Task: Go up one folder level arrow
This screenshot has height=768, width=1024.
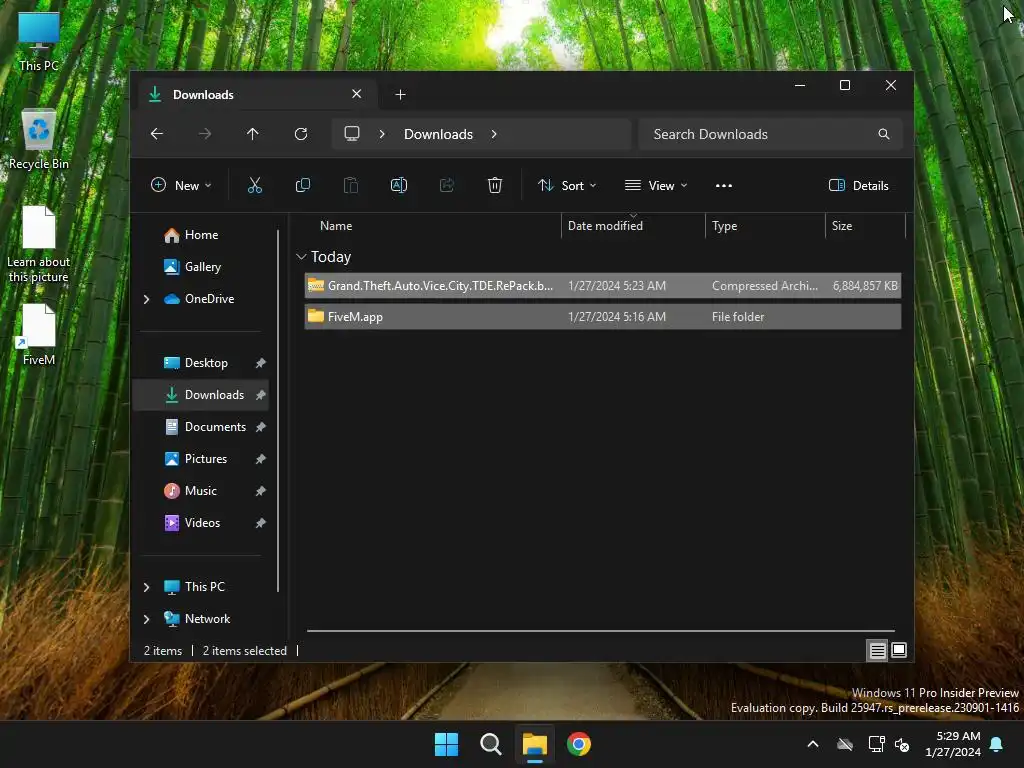Action: pyautogui.click(x=253, y=134)
